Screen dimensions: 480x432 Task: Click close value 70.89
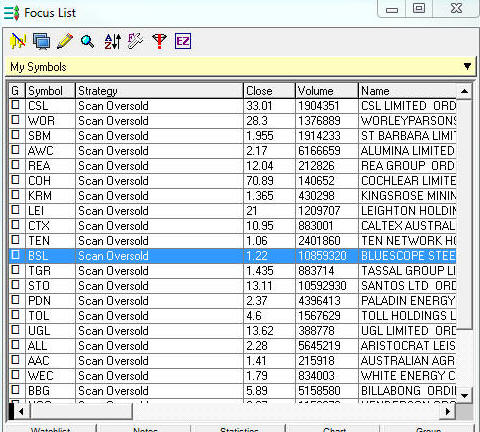[x=260, y=180]
